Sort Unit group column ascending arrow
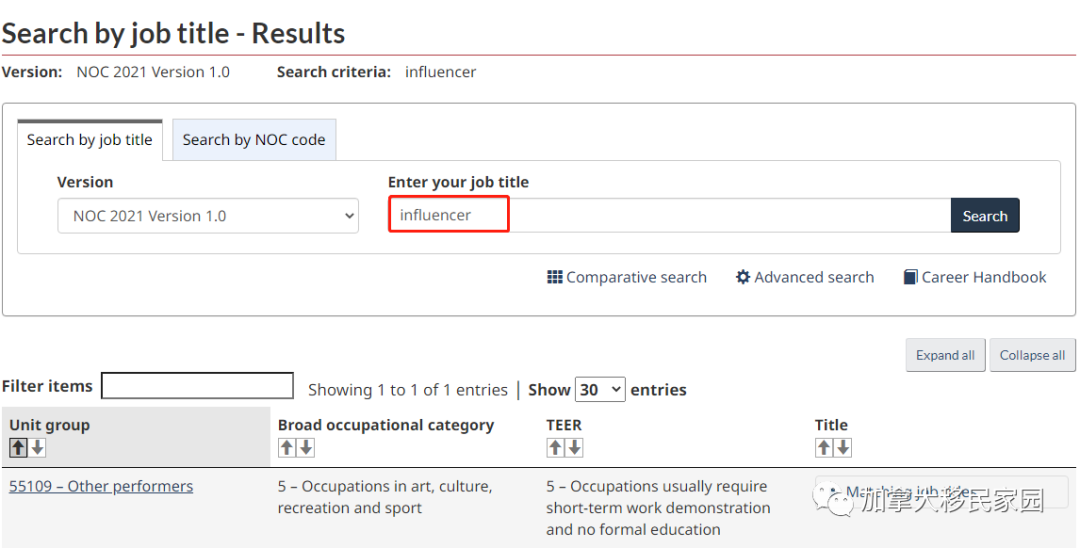This screenshot has width=1080, height=548. click(x=19, y=448)
